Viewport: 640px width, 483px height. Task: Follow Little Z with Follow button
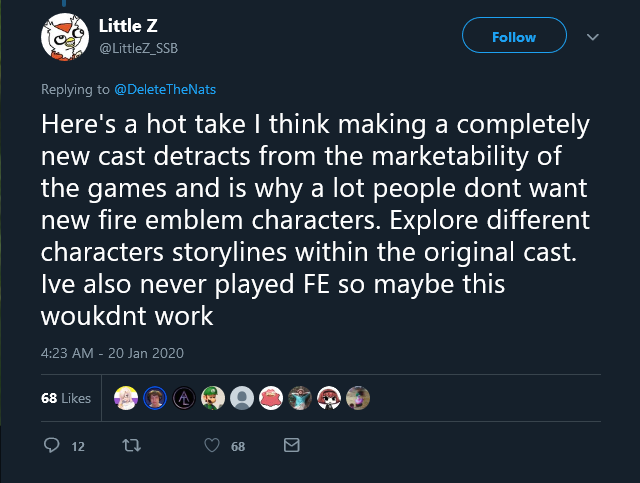tap(514, 36)
